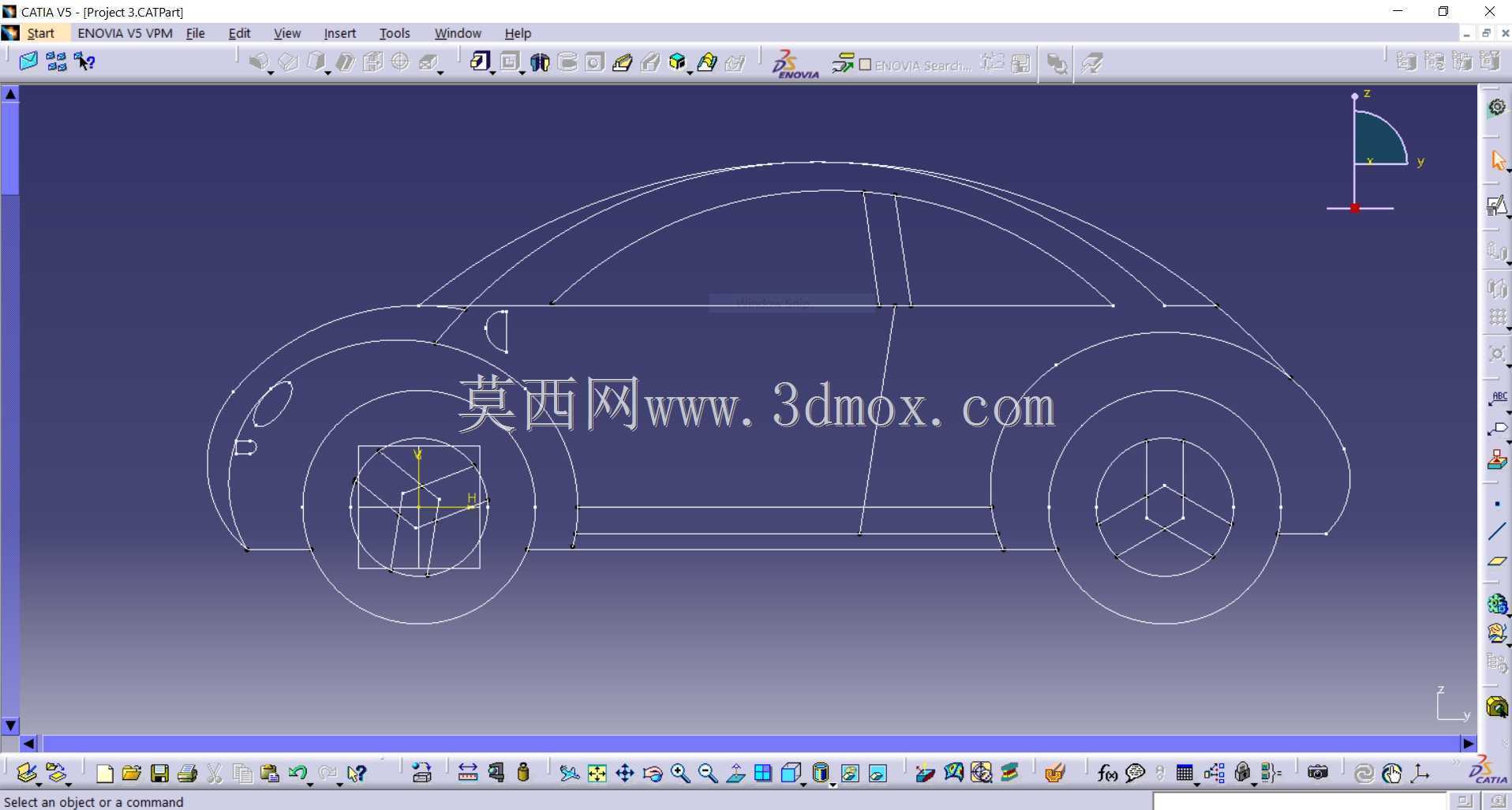Viewport: 1512px width, 810px height.
Task: Toggle Swap Visible Space icon
Action: click(878, 774)
